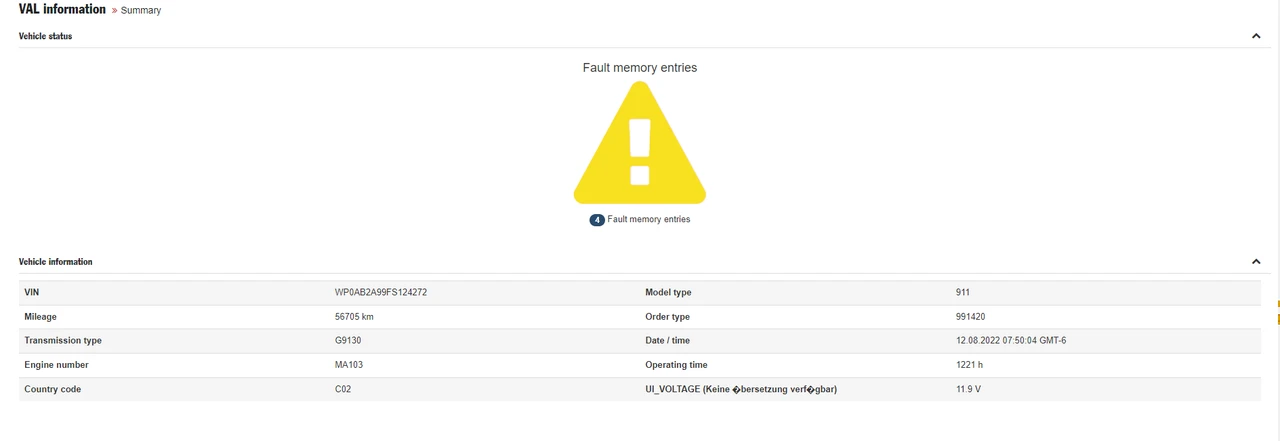This screenshot has width=1280, height=441.
Task: Select the Order type value 991420
Action: [x=971, y=317]
